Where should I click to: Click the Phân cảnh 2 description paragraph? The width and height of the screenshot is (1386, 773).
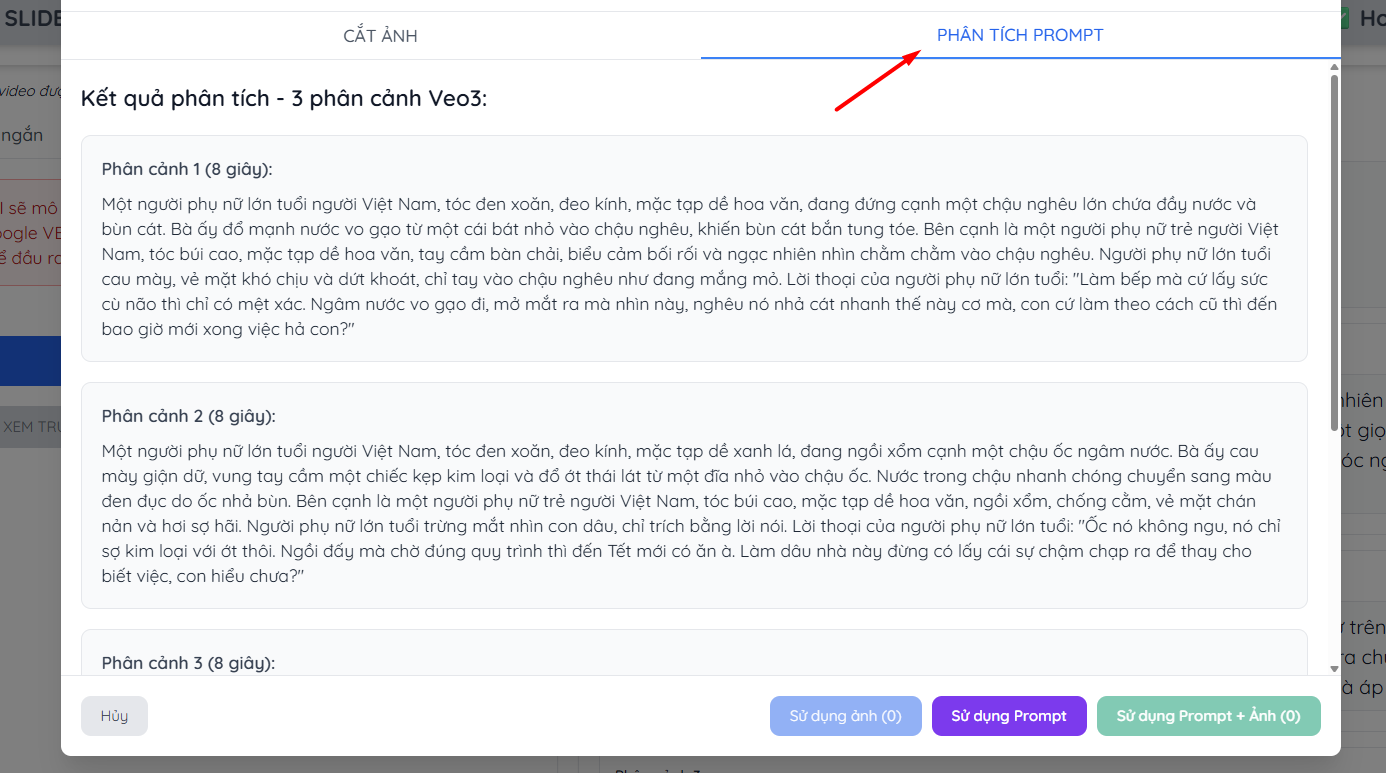[x=690, y=514]
